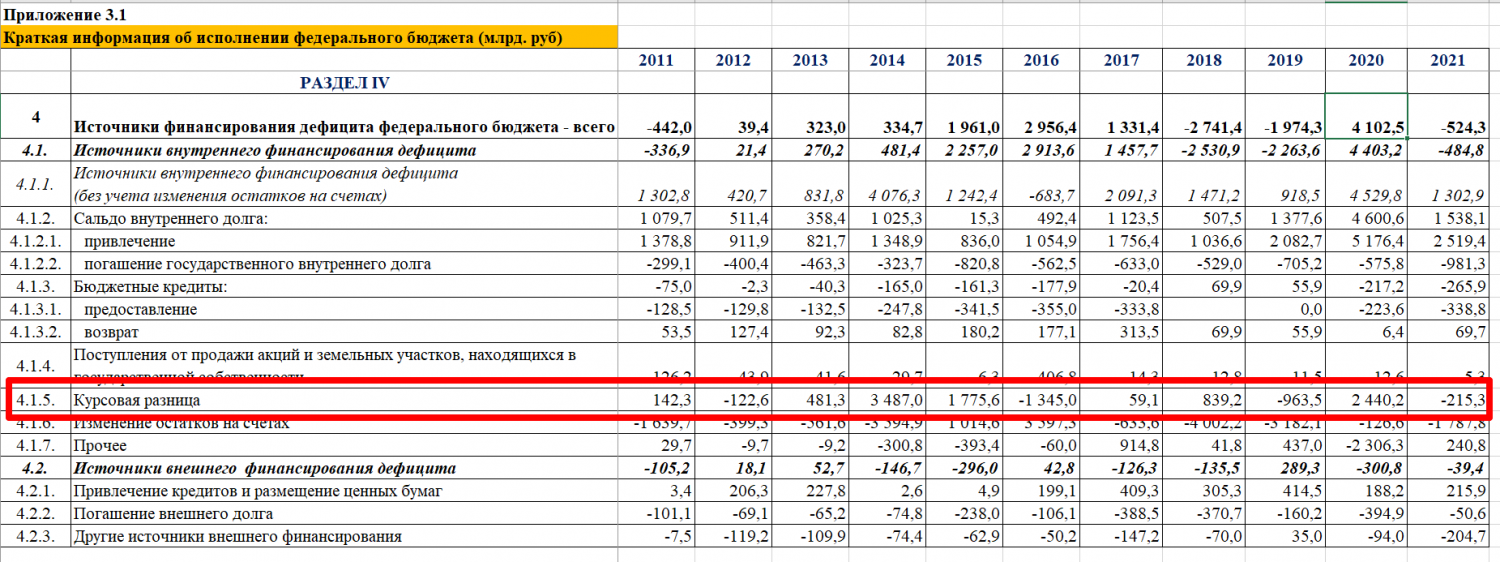Viewport: 1500px width, 562px height.
Task: Select the "РАЗДЕЛ IV" section cell
Action: pos(344,83)
